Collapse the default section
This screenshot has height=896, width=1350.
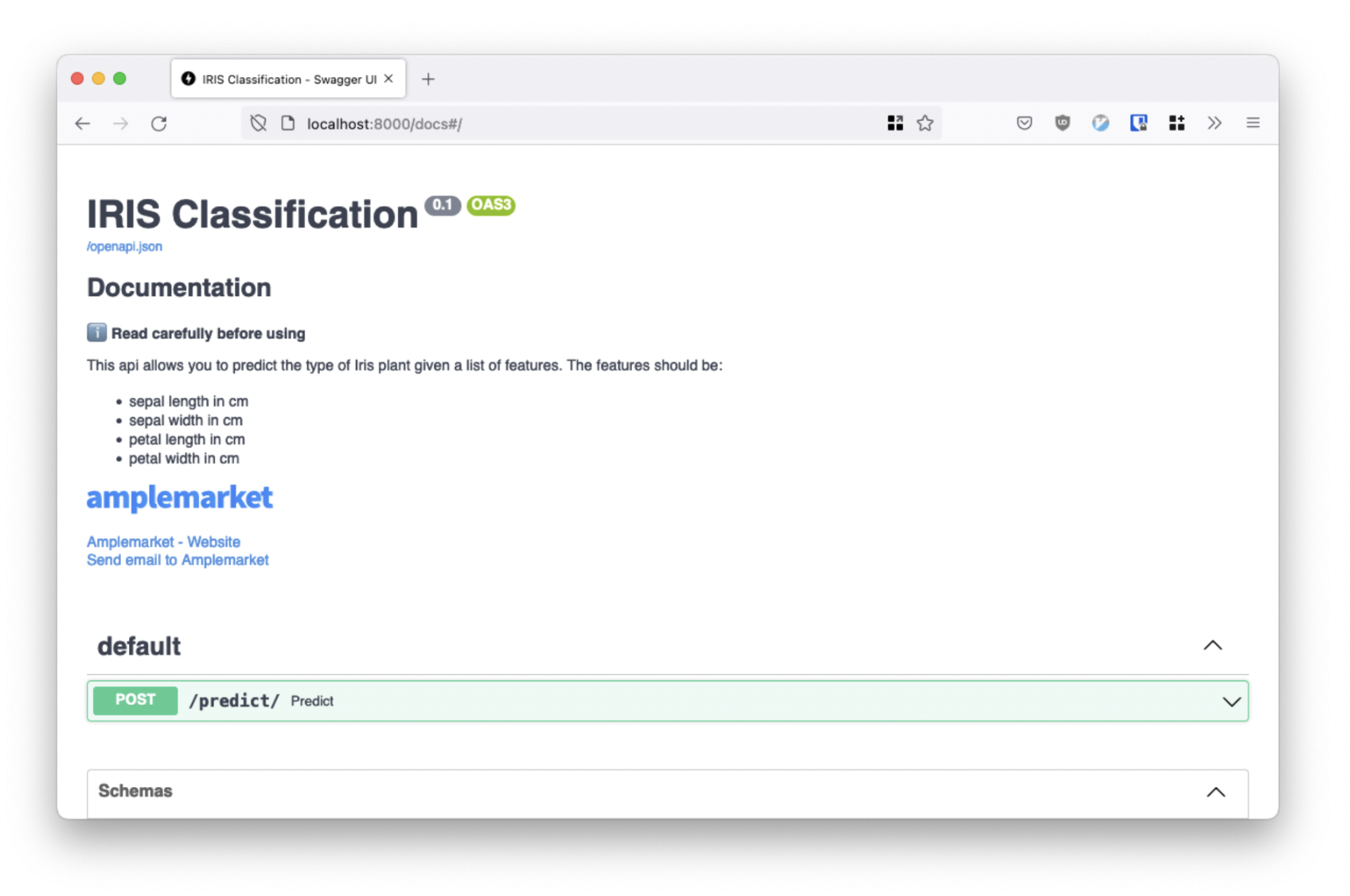(x=1212, y=645)
